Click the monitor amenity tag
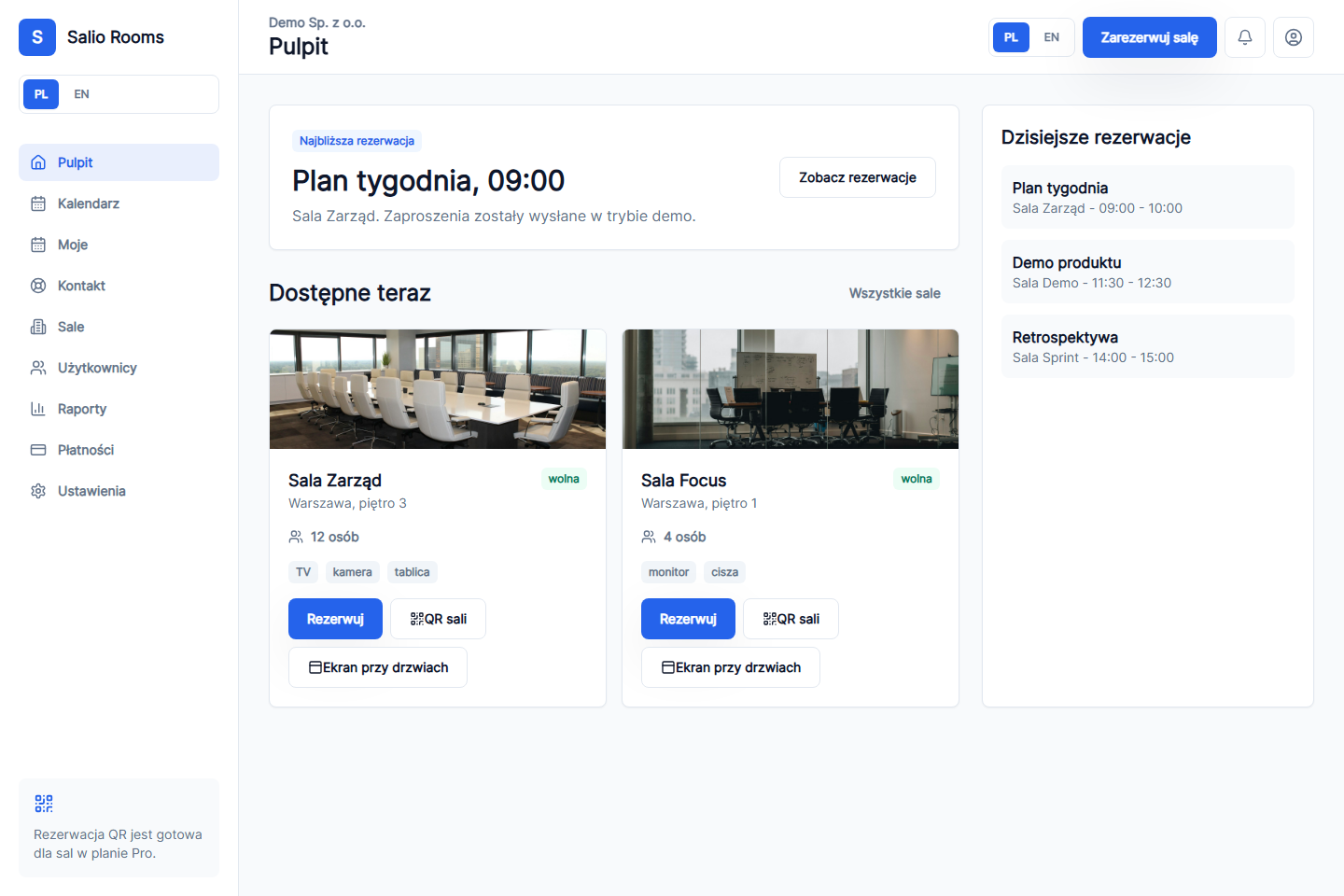 click(x=668, y=572)
